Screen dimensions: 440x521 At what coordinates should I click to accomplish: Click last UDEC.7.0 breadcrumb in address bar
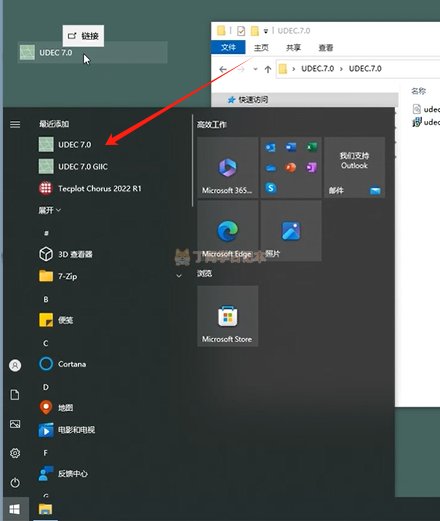365,69
